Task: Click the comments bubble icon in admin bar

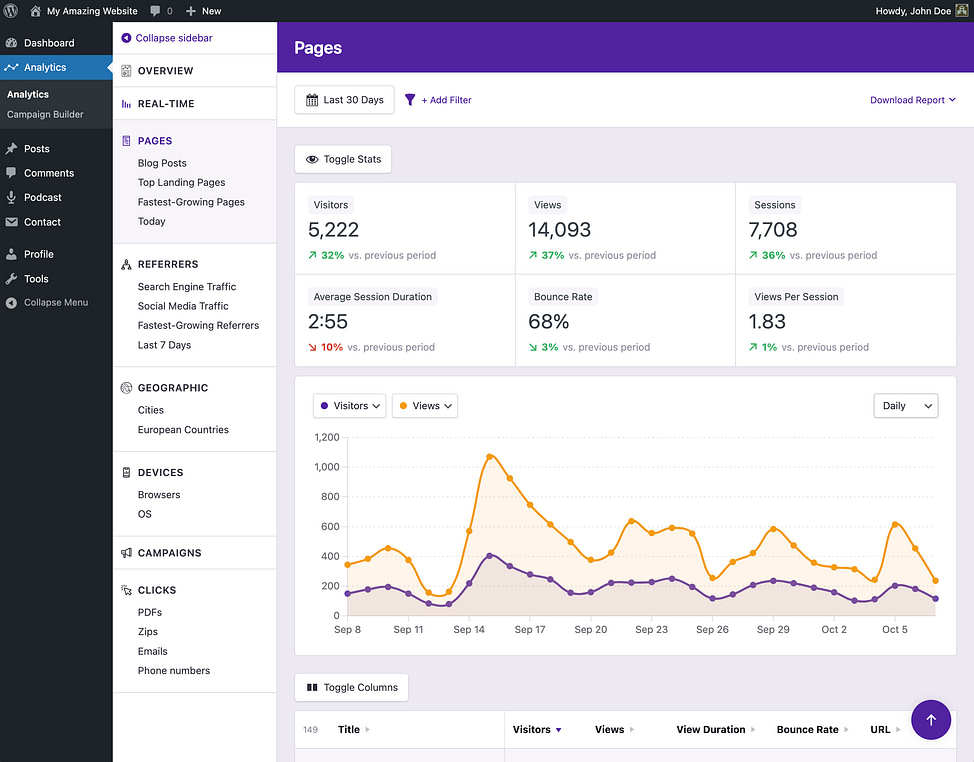Action: pyautogui.click(x=155, y=11)
